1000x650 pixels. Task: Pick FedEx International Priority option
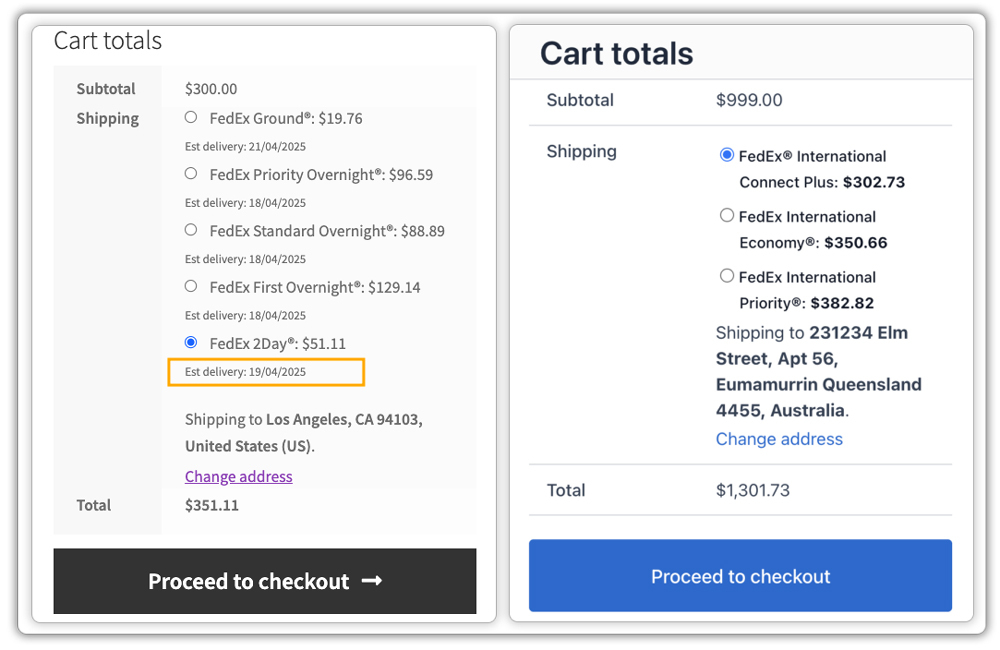(x=729, y=276)
